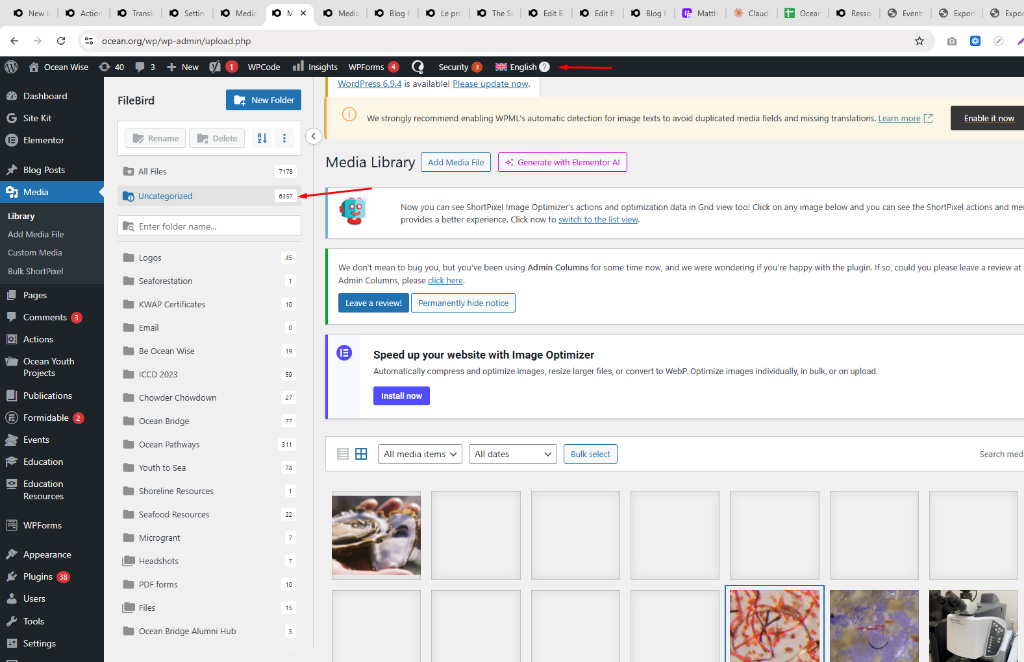This screenshot has width=1024, height=662.
Task: Click the site info icon in the address bar
Action: tap(89, 40)
